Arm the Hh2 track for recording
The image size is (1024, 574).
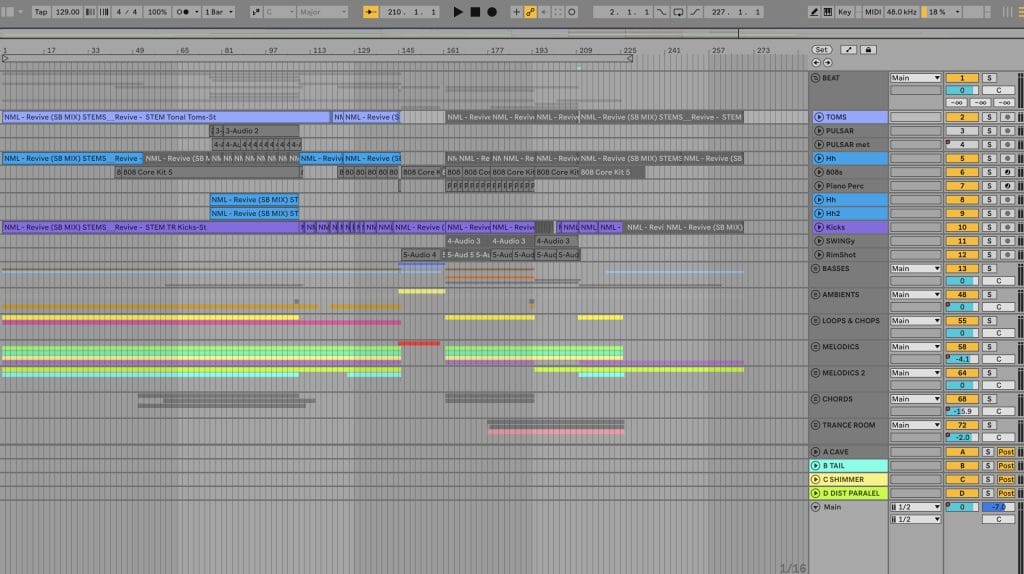click(1006, 213)
